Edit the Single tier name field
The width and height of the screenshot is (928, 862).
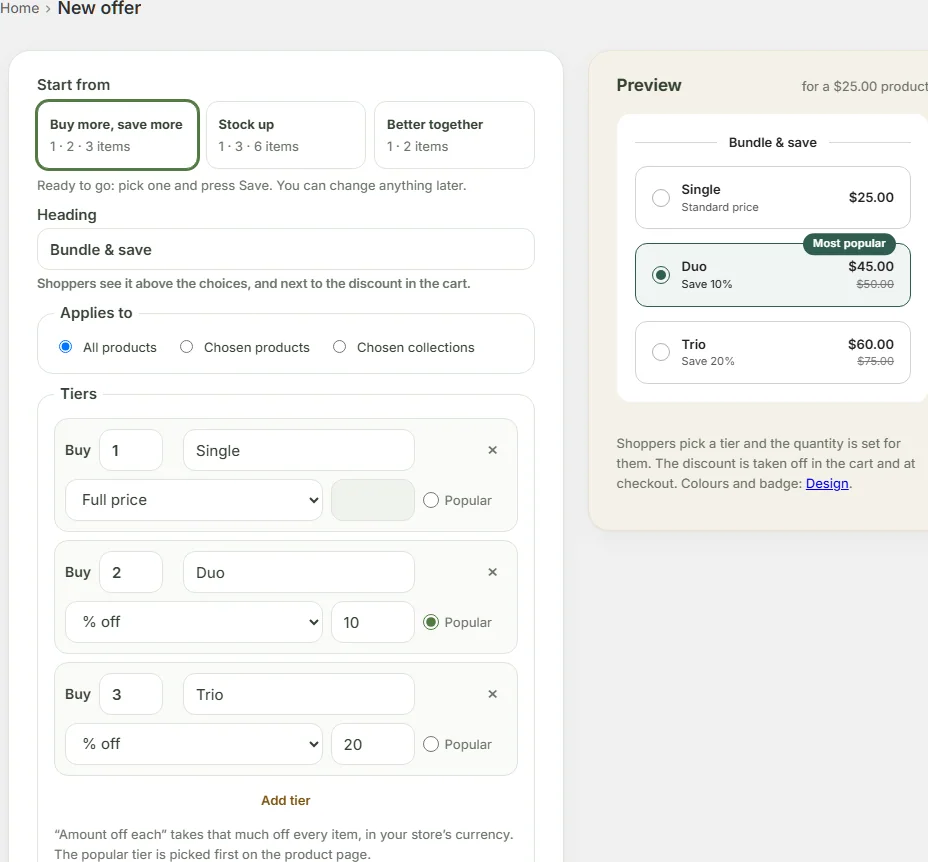tap(299, 451)
